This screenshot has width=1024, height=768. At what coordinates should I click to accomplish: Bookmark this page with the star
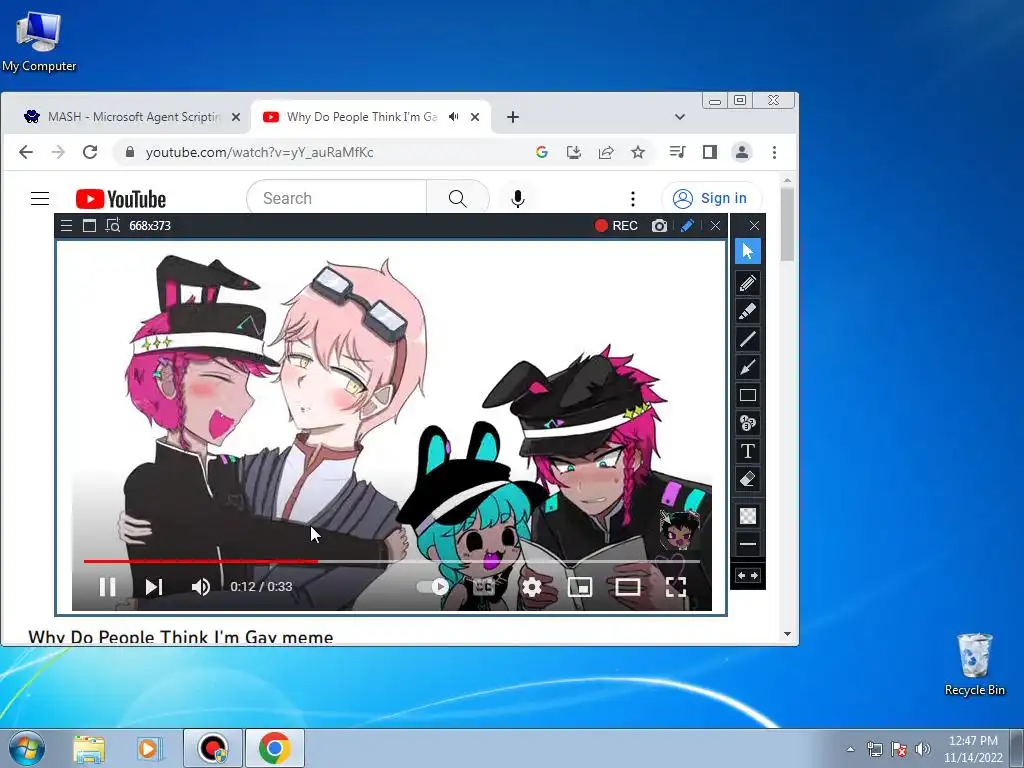click(638, 152)
